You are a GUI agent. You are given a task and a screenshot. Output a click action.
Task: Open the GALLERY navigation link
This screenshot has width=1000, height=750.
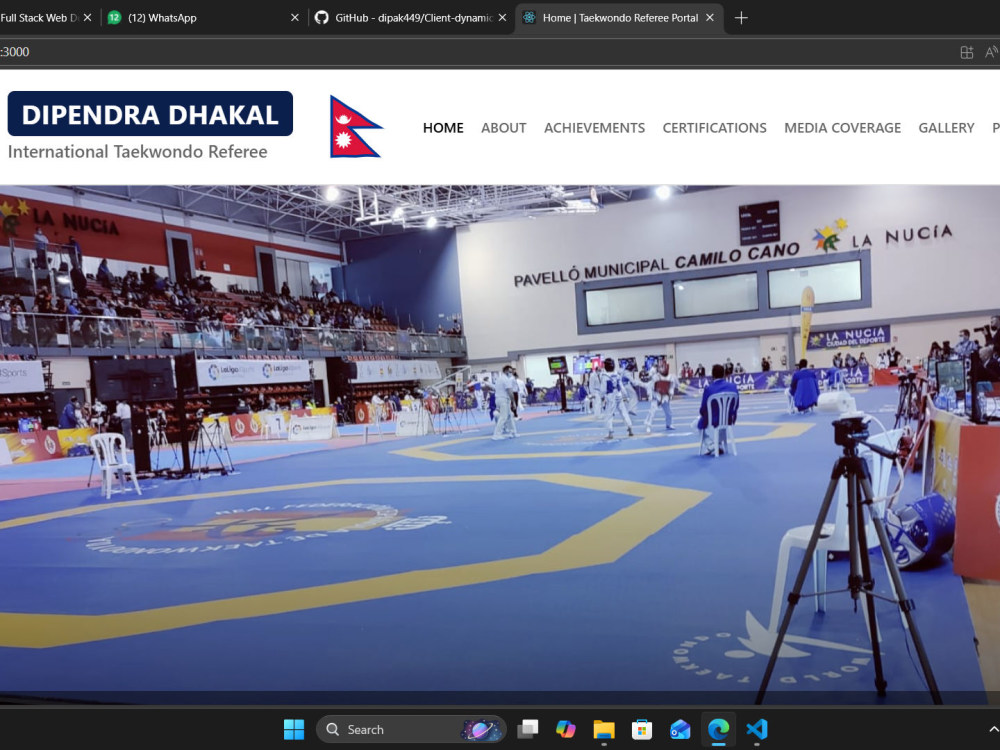coord(946,128)
